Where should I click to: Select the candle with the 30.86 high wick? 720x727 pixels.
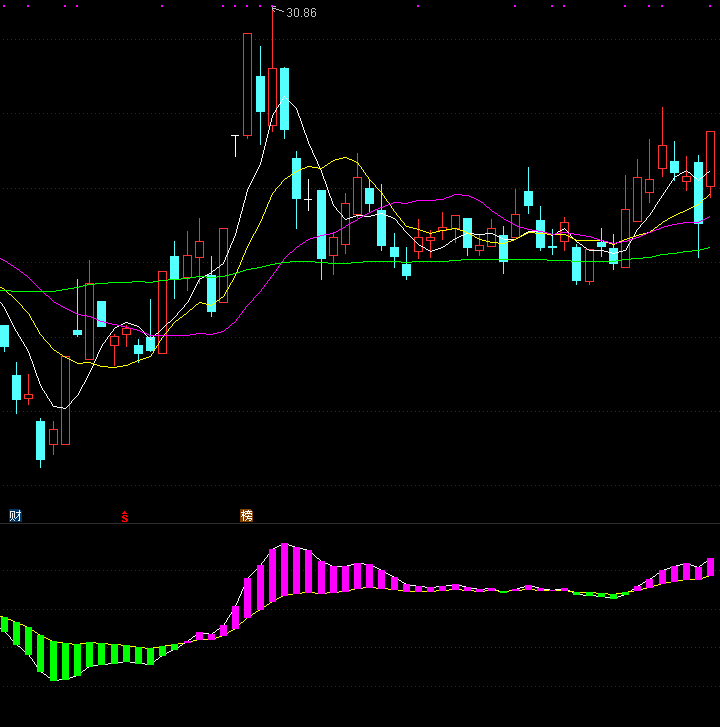click(273, 96)
